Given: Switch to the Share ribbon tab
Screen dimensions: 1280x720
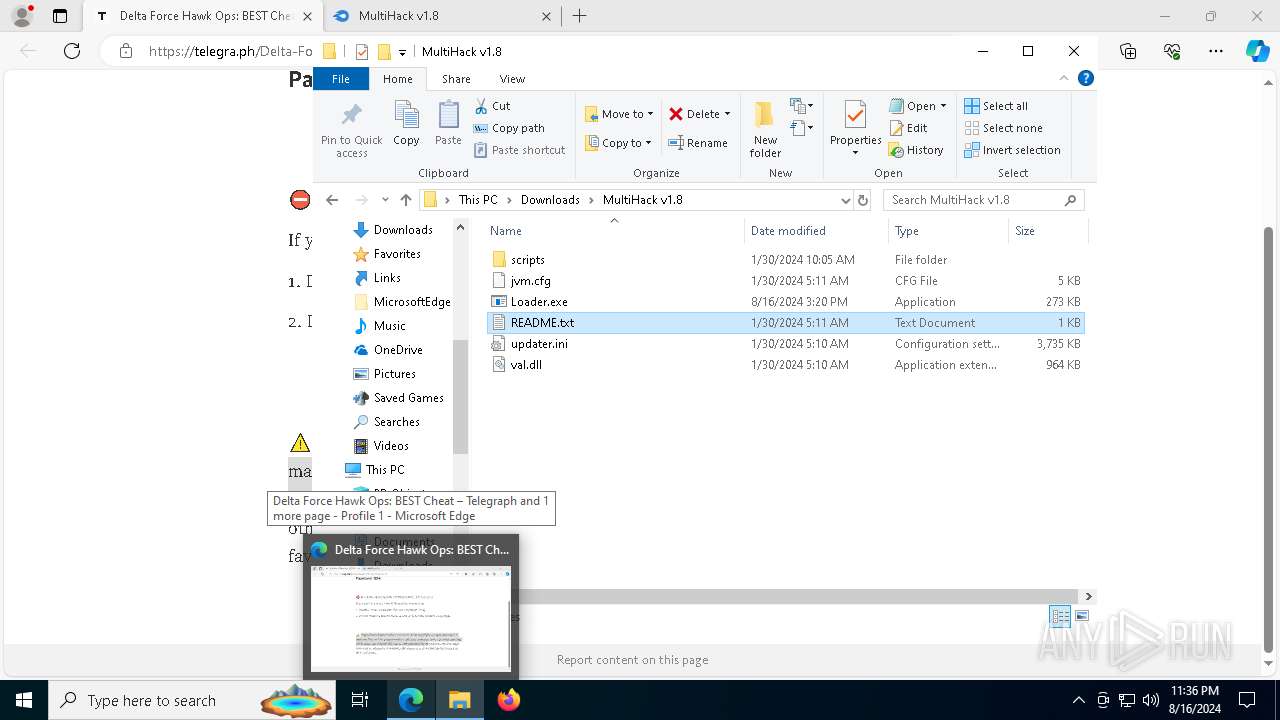Looking at the screenshot, I should point(456,79).
